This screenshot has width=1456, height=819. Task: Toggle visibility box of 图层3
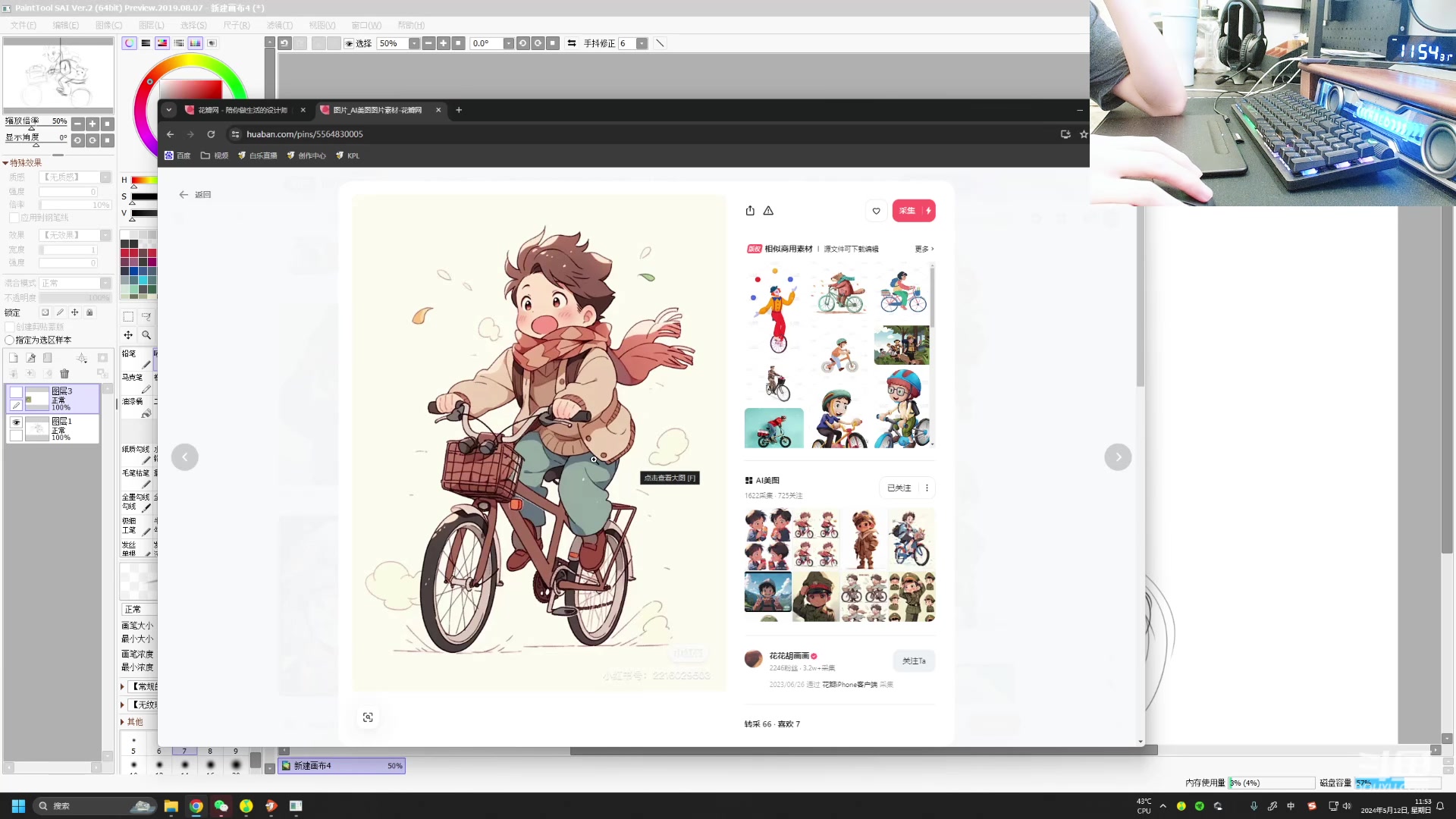tap(16, 392)
